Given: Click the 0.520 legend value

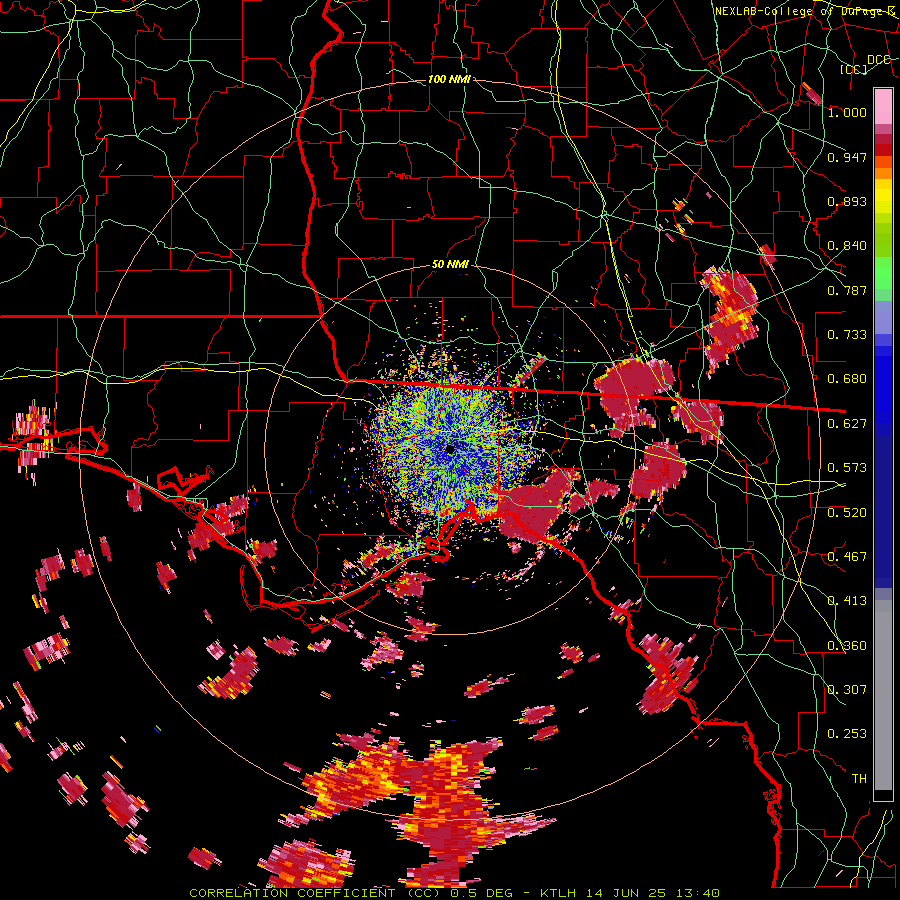Looking at the screenshot, I should coord(847,513).
